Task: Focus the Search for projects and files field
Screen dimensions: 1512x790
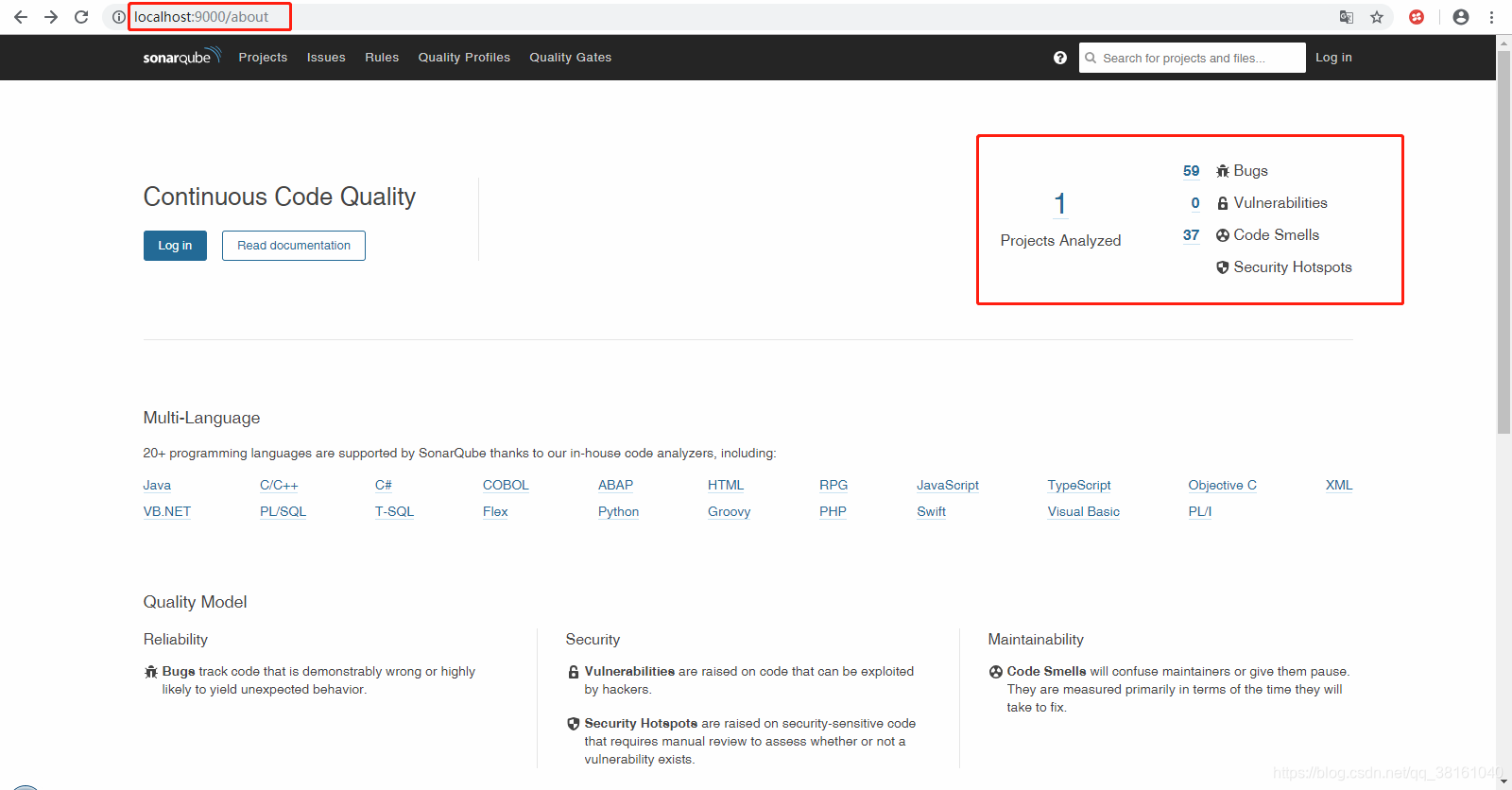Action: pyautogui.click(x=1193, y=58)
